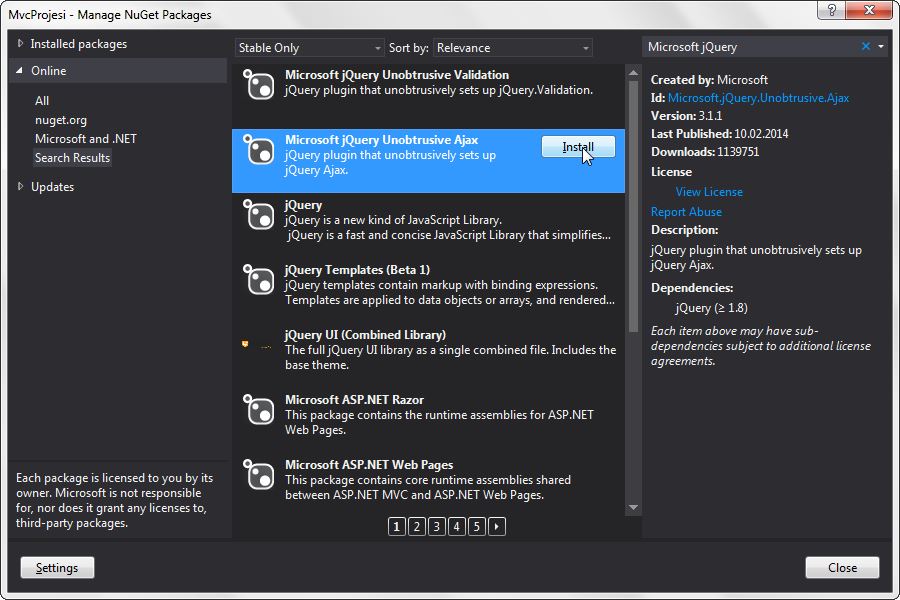Clear the search box with the X icon
900x600 pixels.
pos(866,47)
